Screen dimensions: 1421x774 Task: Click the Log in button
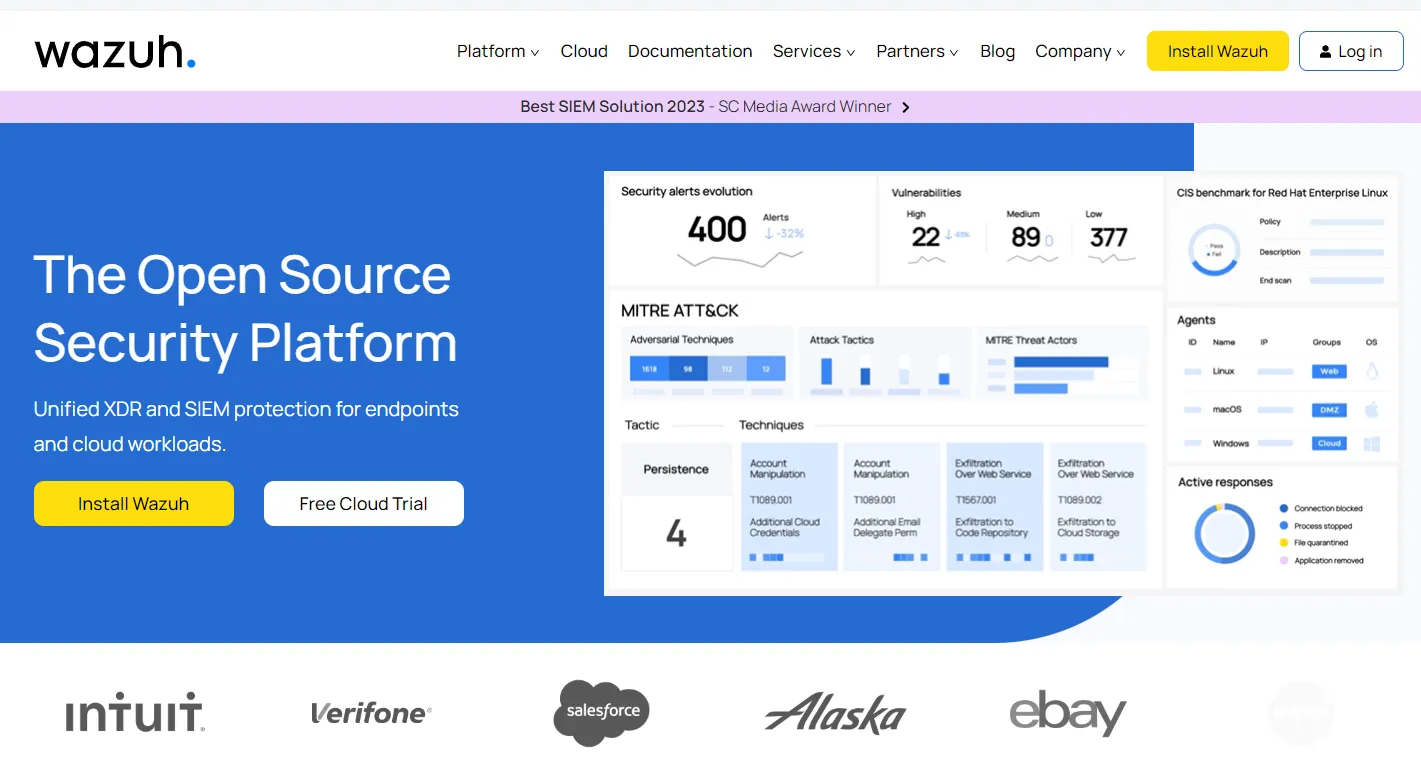(1351, 51)
